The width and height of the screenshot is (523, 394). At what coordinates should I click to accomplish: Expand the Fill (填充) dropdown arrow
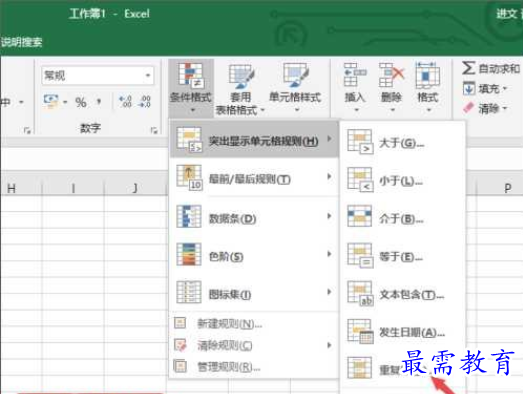point(505,89)
